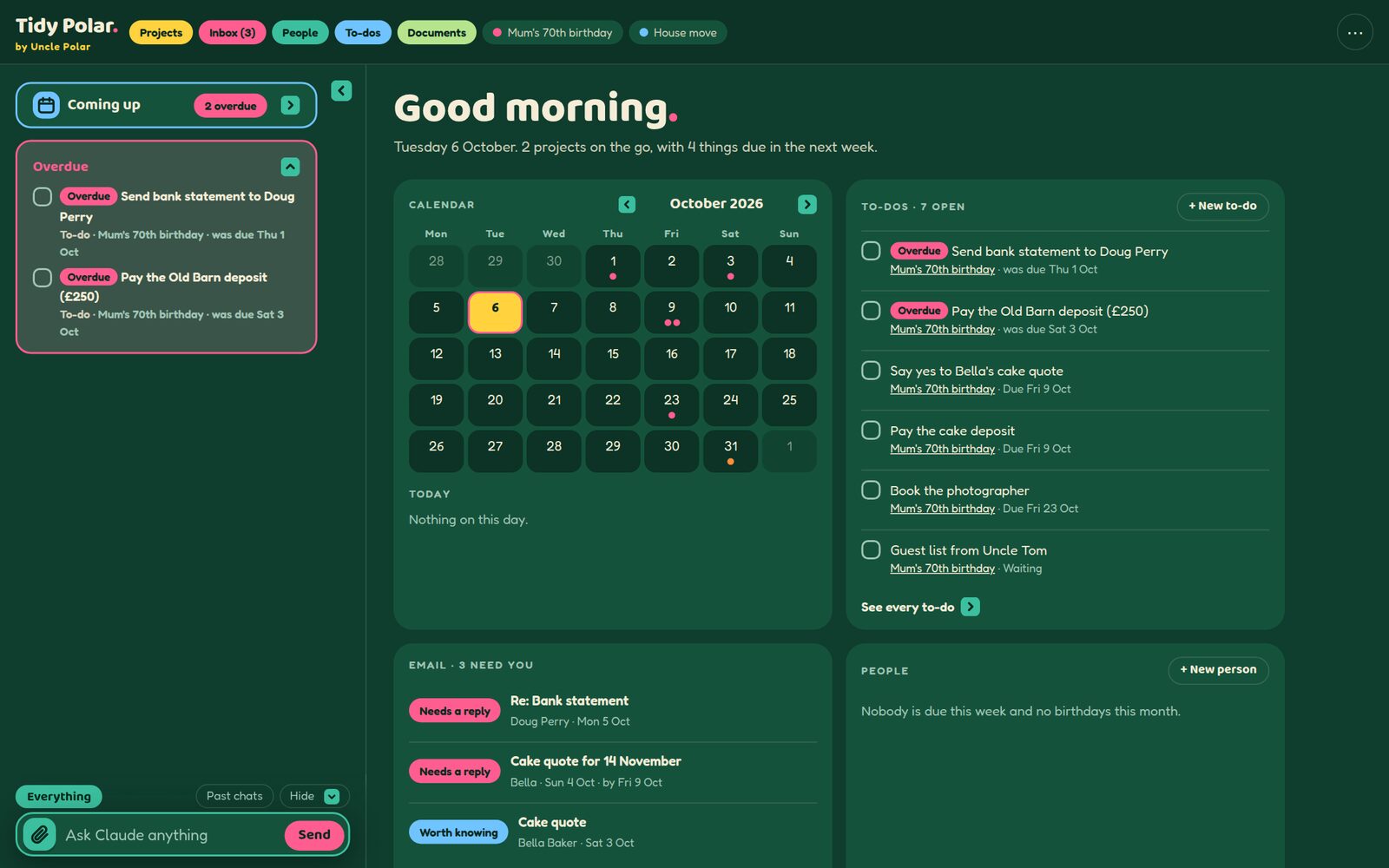Image resolution: width=1389 pixels, height=868 pixels.
Task: Collapse the left sidebar panel
Action: [341, 90]
